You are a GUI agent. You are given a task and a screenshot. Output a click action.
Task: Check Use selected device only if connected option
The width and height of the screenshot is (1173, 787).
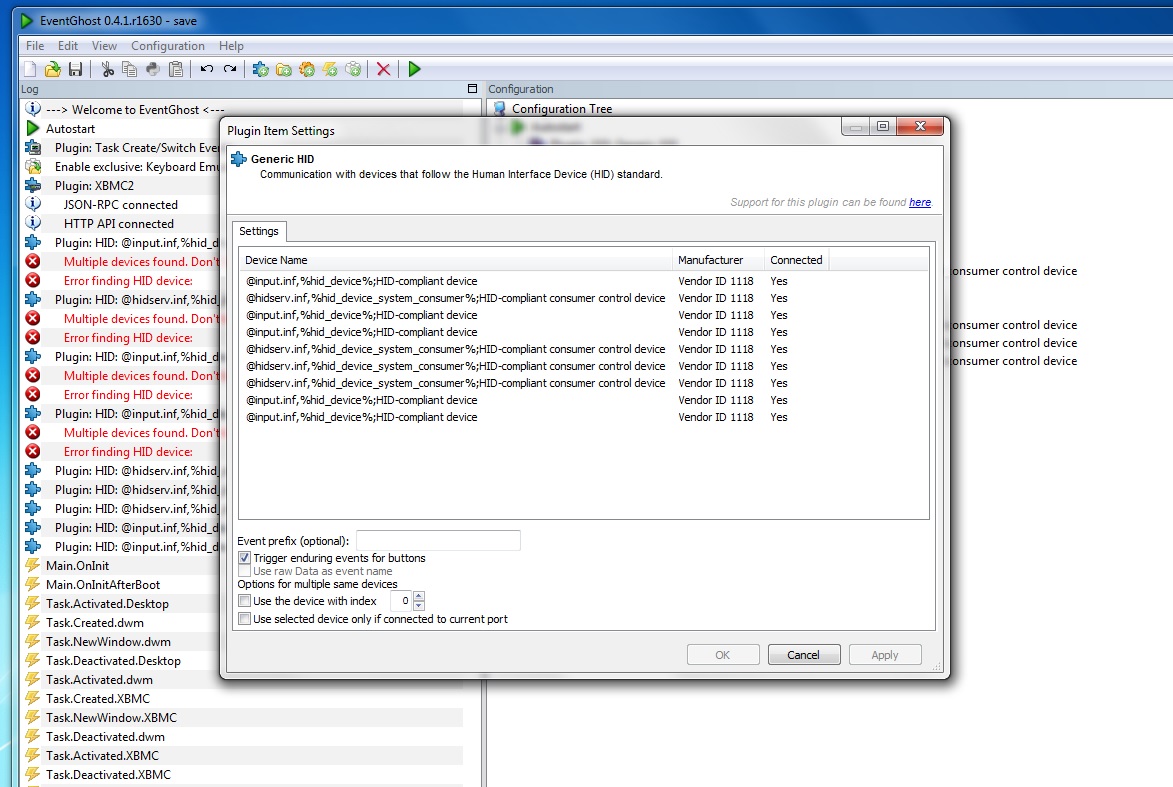(245, 619)
